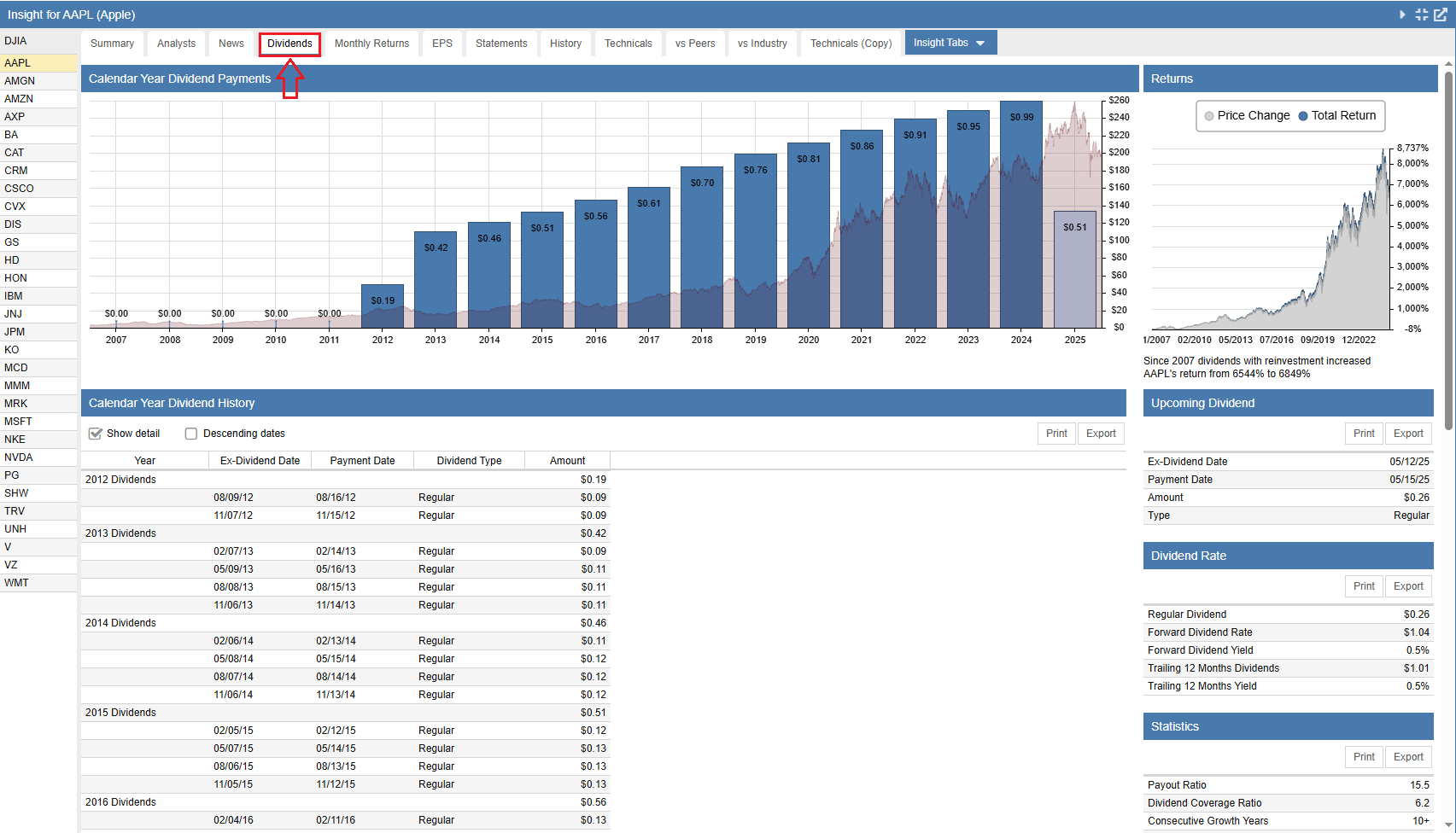Click the Amount column header
This screenshot has height=833, width=1456.
click(568, 461)
